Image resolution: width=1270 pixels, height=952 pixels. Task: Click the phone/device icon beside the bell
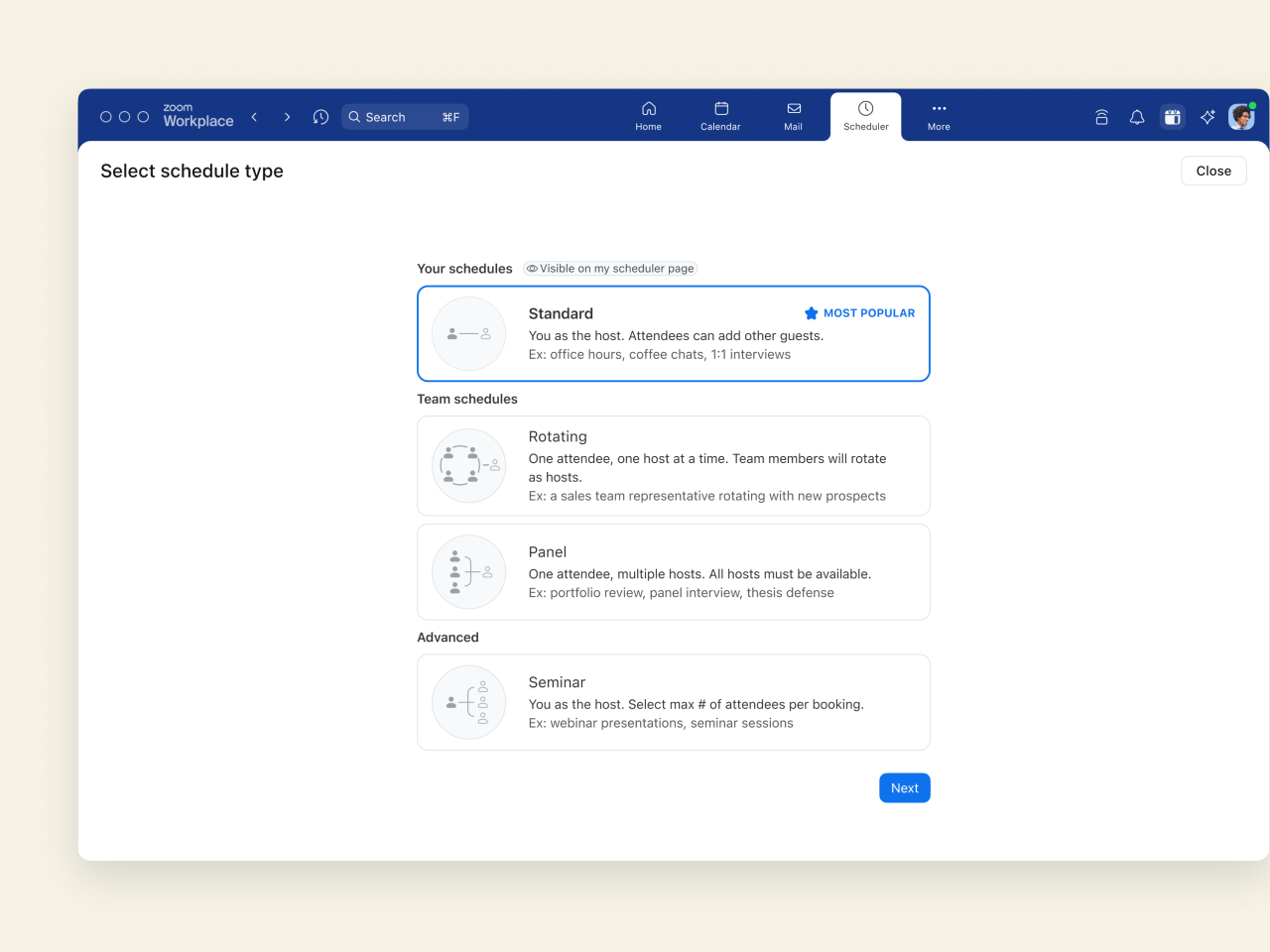click(x=1101, y=117)
